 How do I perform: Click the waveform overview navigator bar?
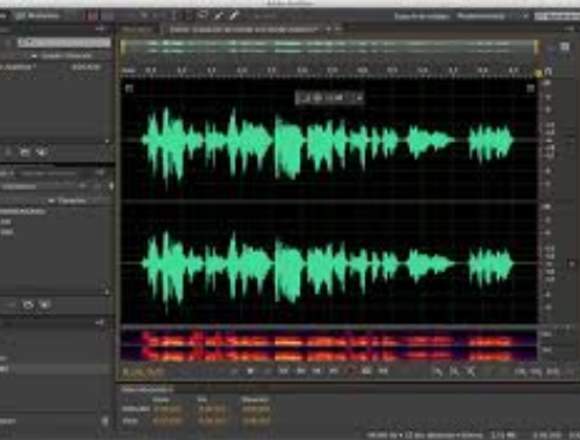329,47
